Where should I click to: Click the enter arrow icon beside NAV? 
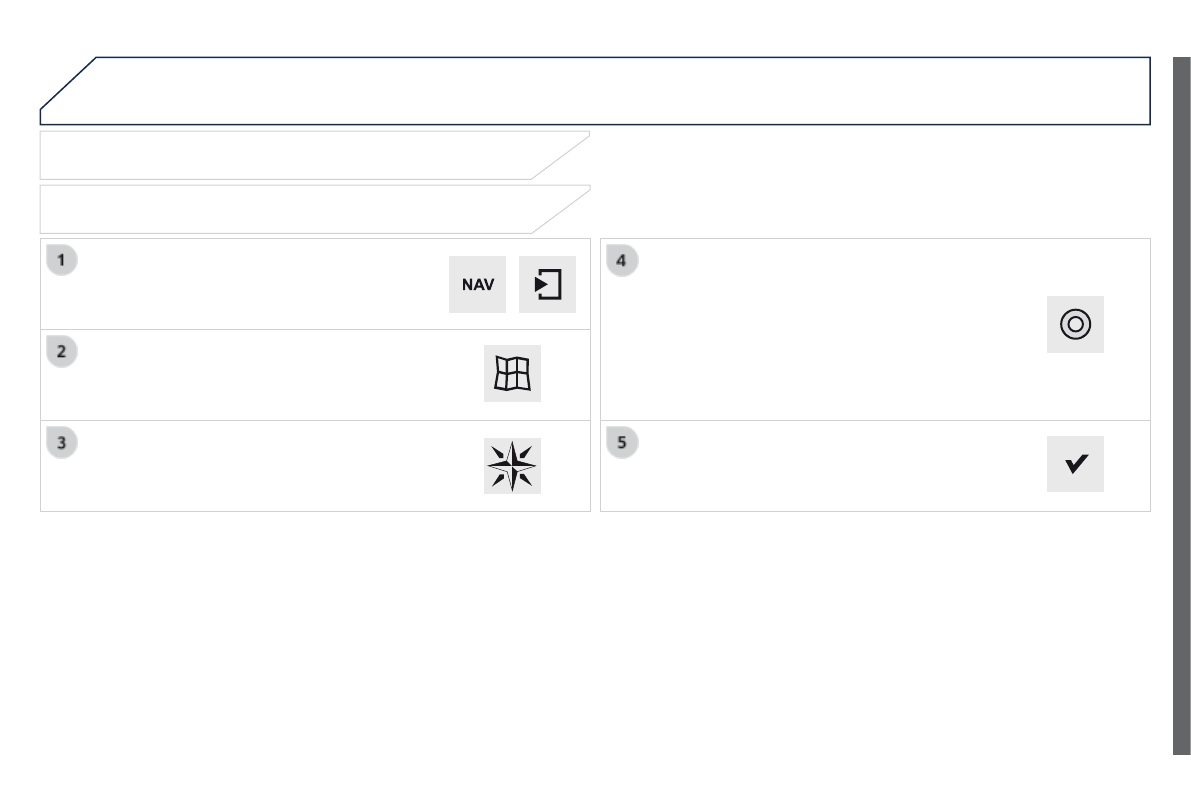pos(547,285)
